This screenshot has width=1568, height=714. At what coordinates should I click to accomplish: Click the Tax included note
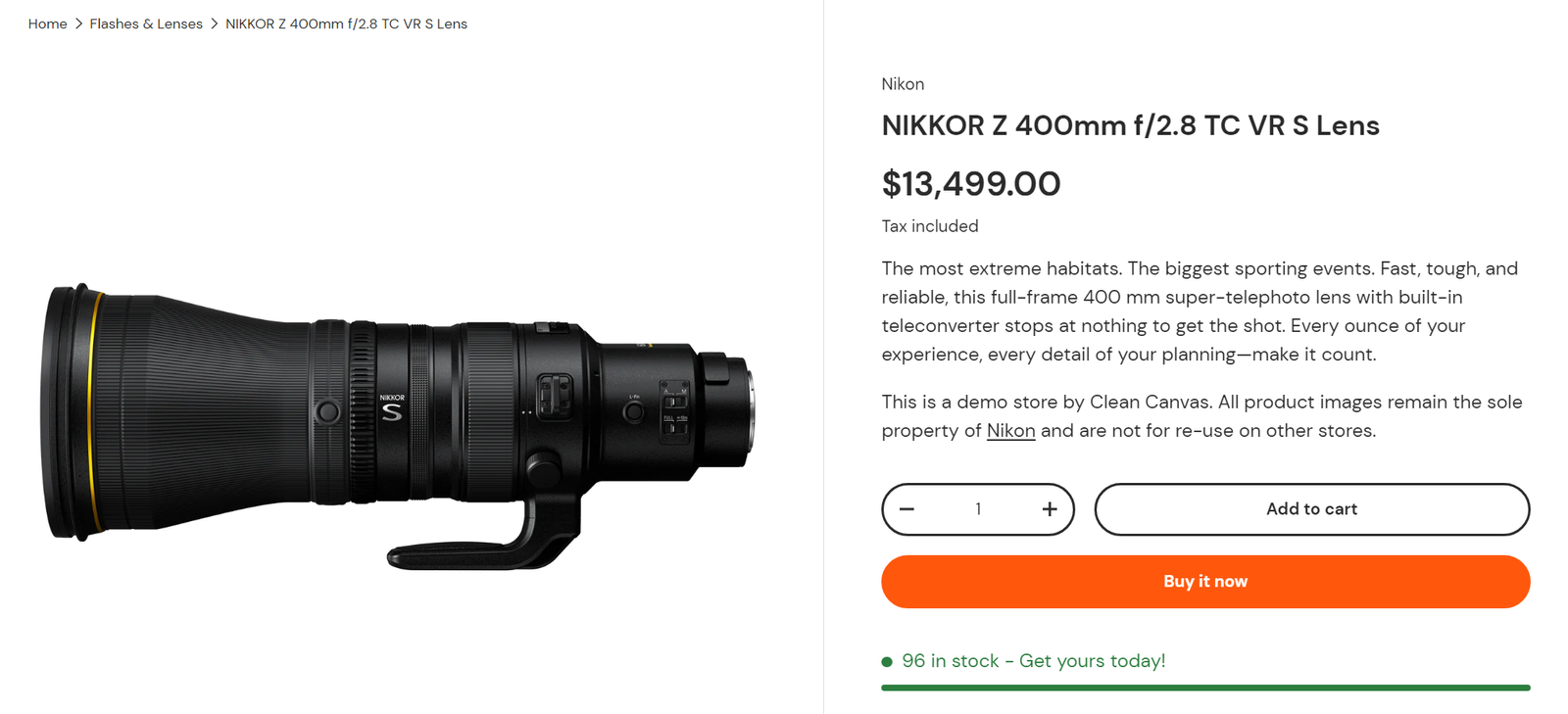click(x=929, y=226)
